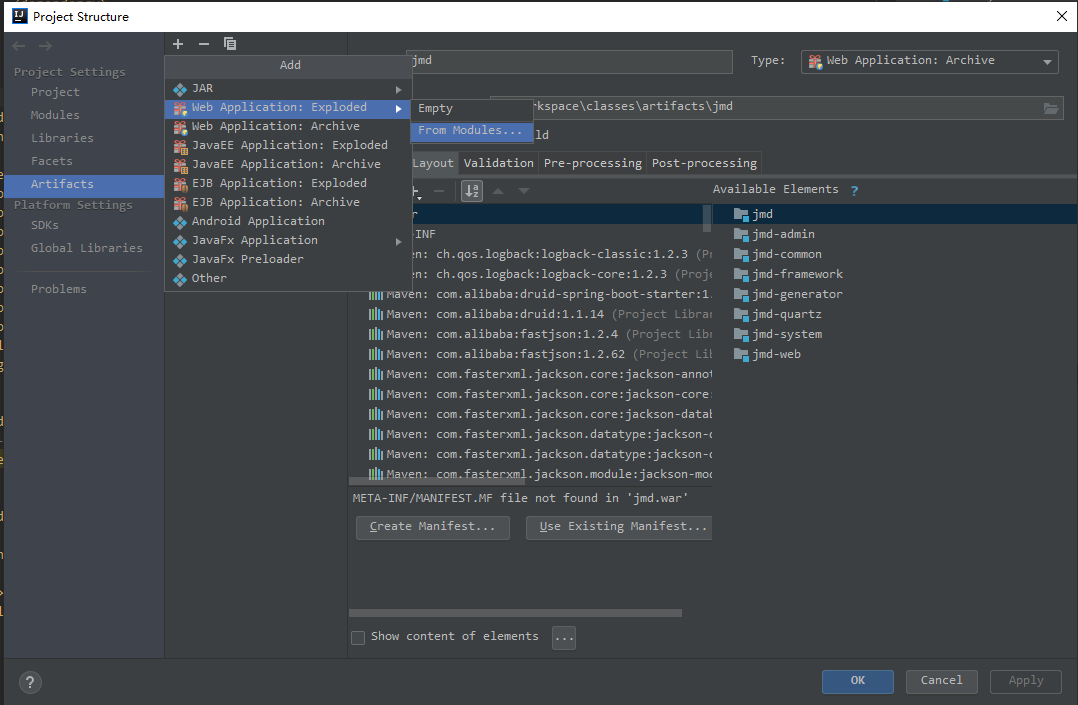Select jmd-quartz in Available Elements
Image resolution: width=1078 pixels, height=705 pixels.
click(786, 314)
